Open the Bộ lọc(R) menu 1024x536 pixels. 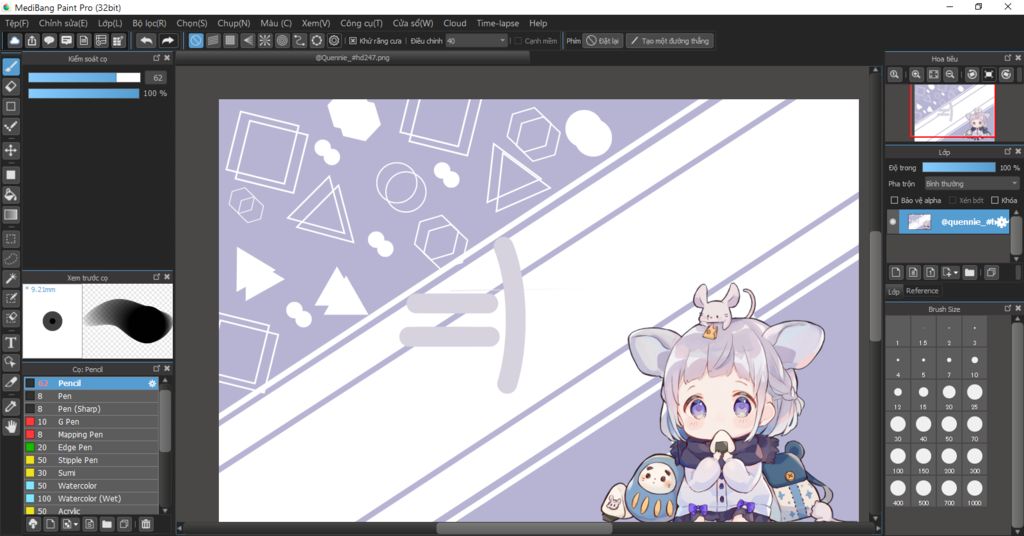pos(149,23)
